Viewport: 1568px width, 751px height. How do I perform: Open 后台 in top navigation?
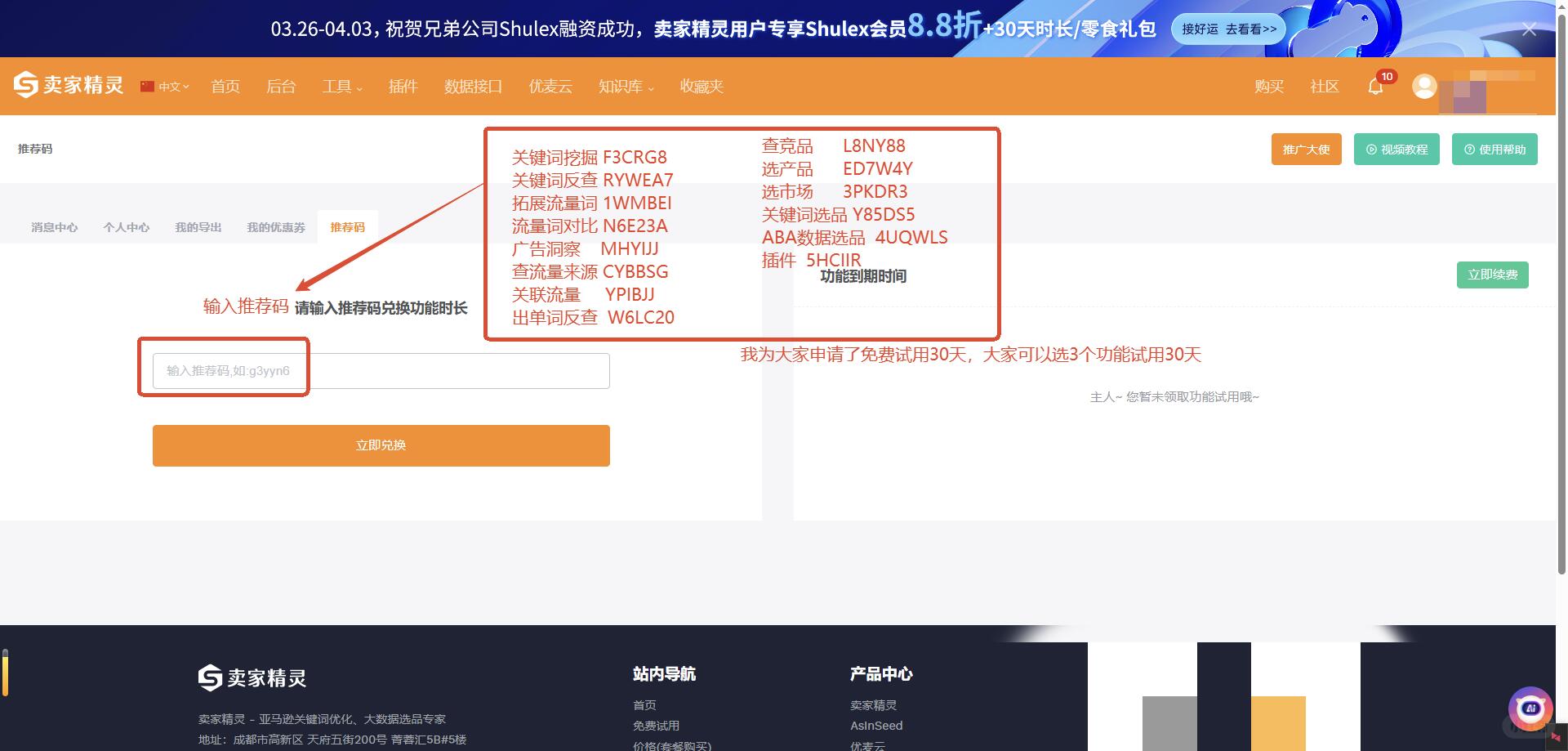[x=281, y=87]
